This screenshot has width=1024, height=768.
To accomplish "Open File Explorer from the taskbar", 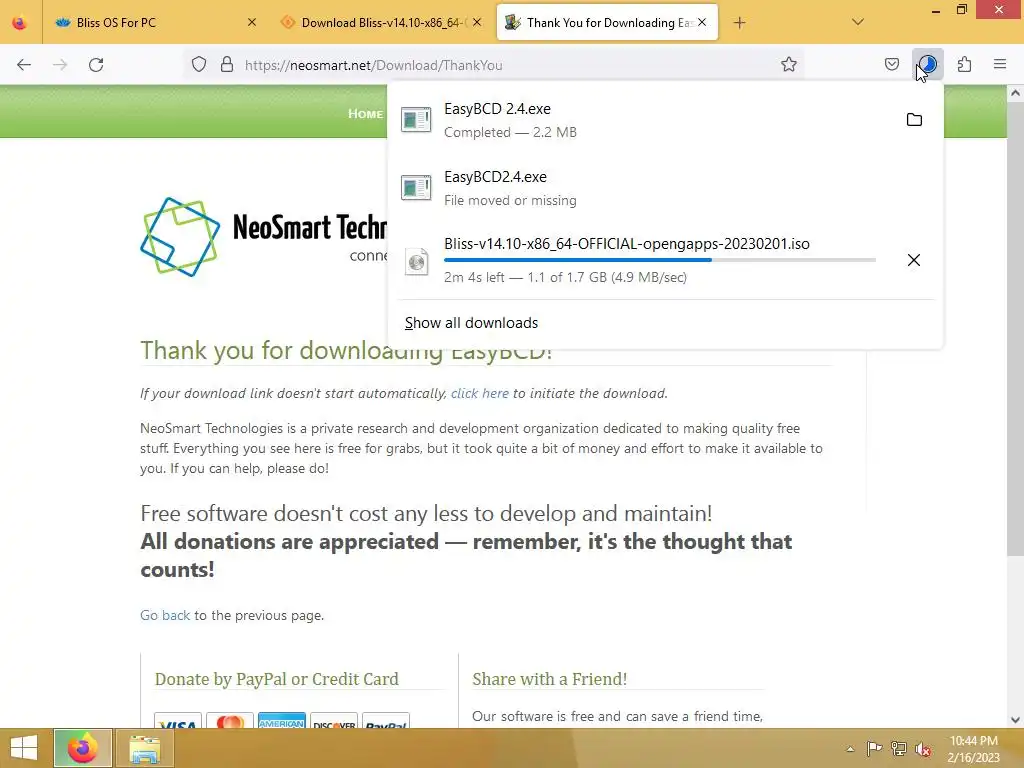I will coord(144,748).
